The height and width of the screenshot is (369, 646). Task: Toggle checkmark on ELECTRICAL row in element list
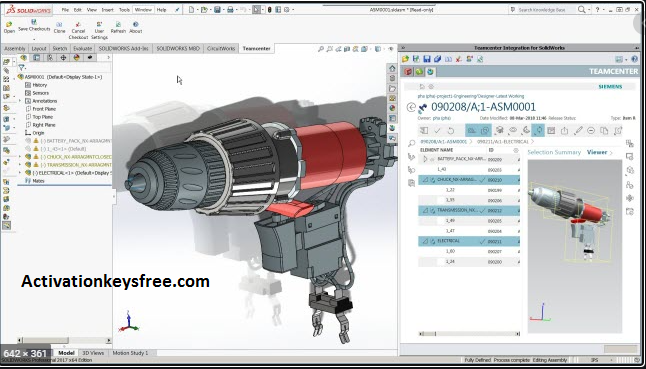click(x=482, y=241)
